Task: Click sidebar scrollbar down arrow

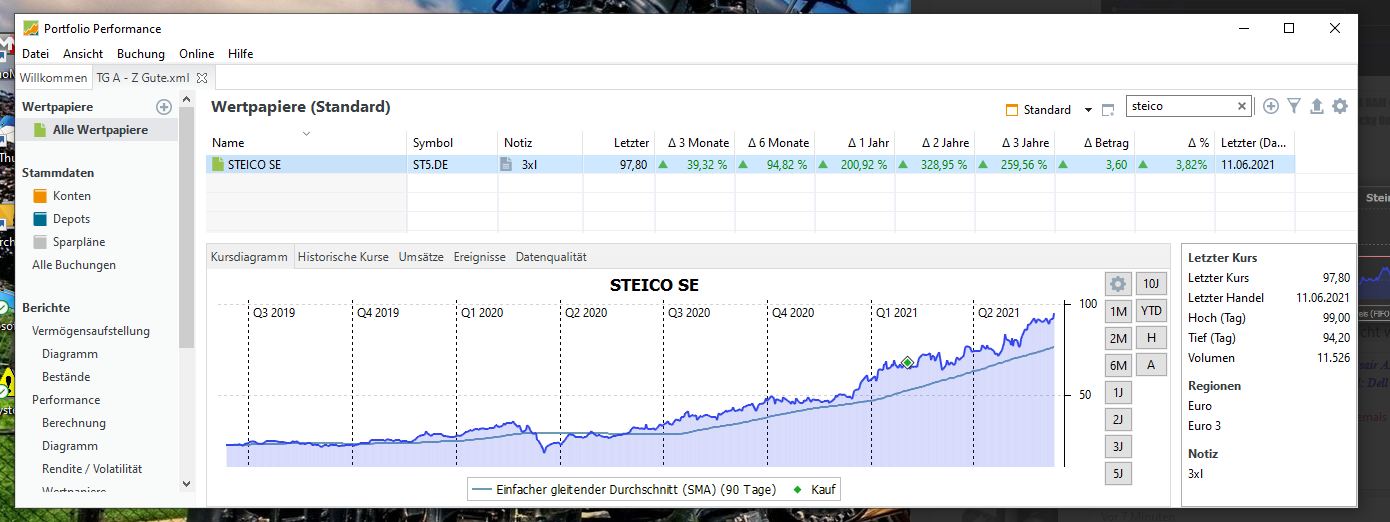Action: point(186,483)
